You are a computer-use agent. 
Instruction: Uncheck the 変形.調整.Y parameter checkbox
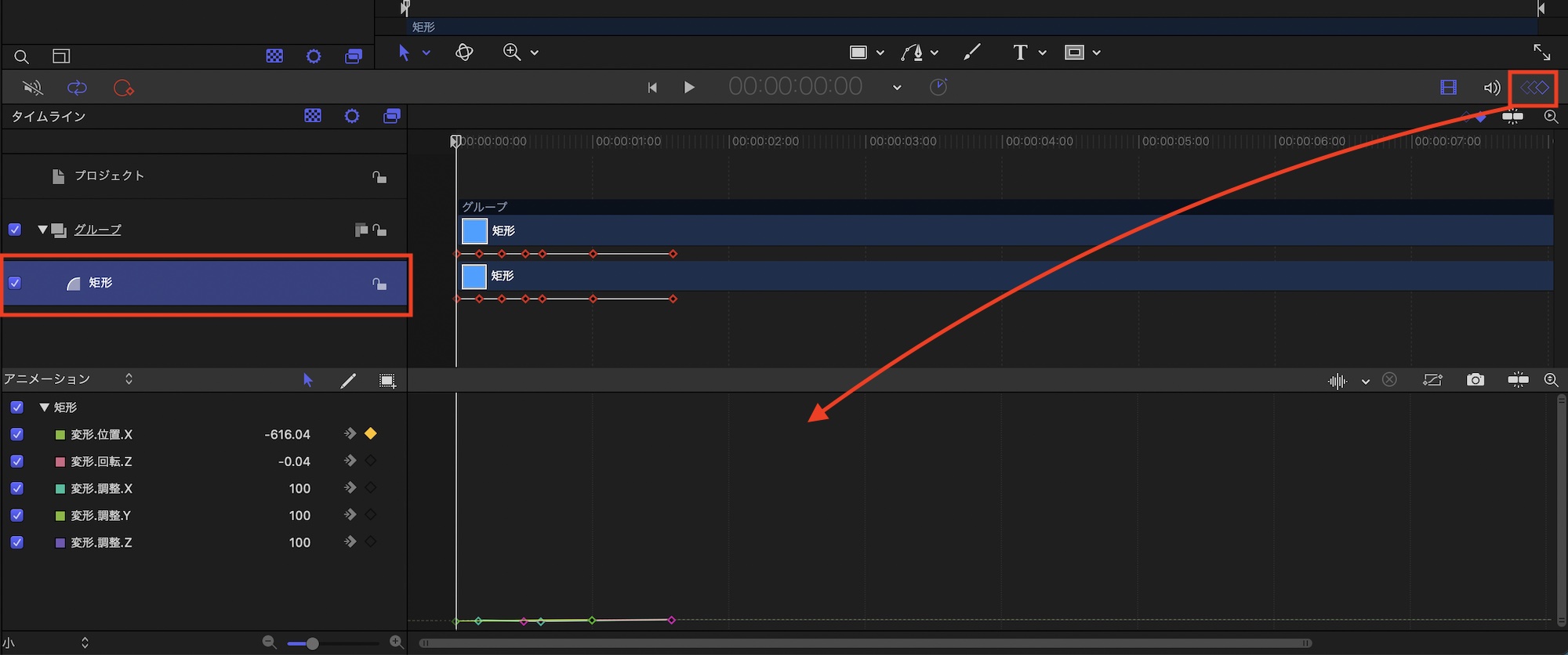16,516
